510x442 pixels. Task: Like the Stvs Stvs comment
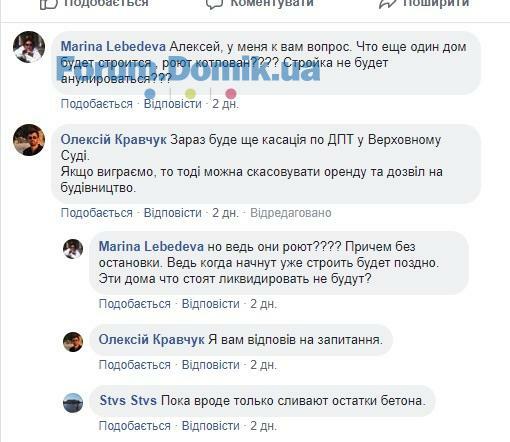click(135, 426)
